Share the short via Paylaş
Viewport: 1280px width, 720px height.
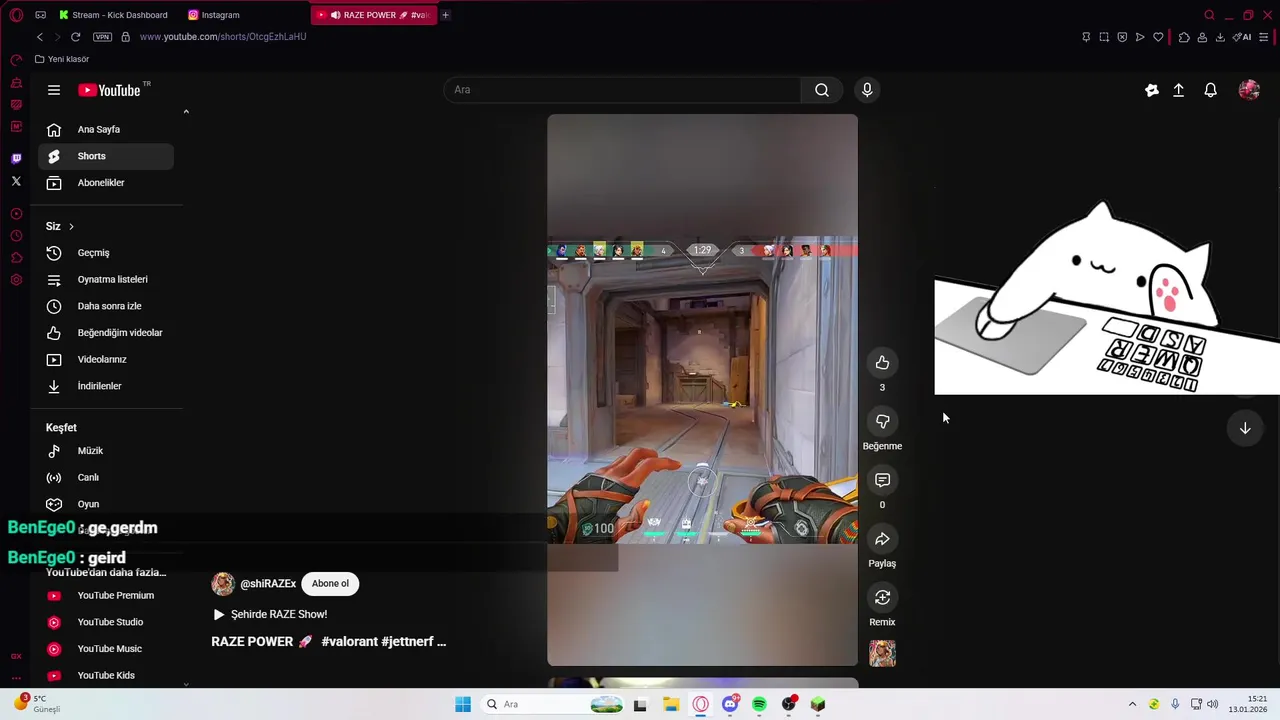coord(882,540)
